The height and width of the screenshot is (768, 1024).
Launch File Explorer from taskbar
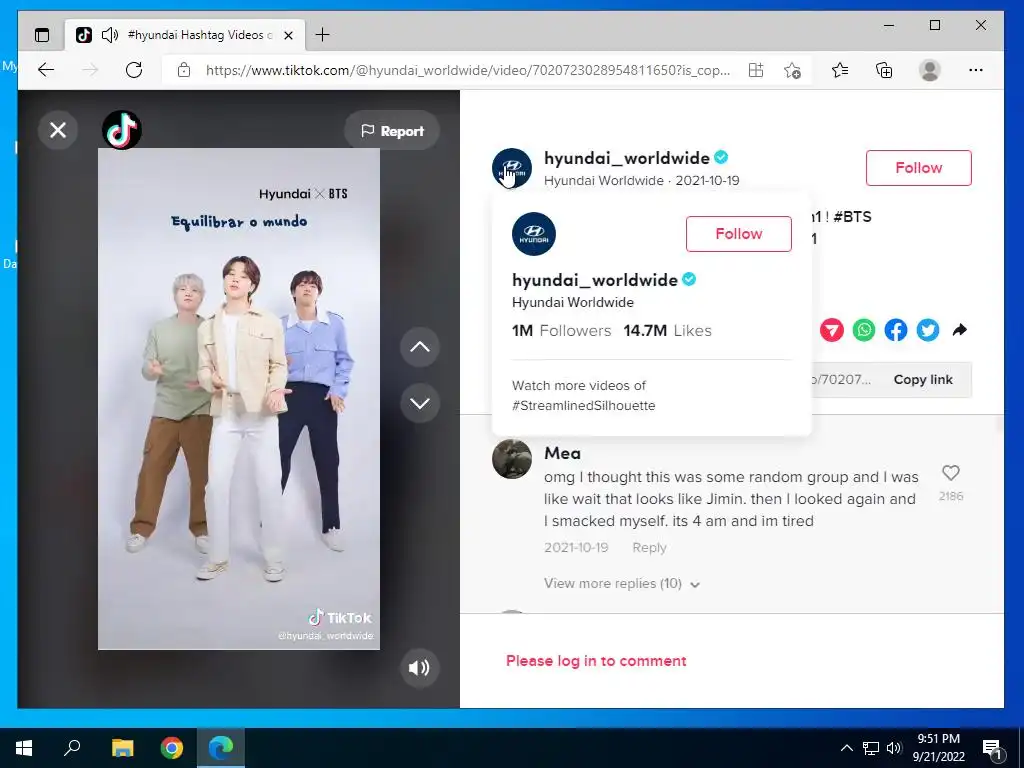pyautogui.click(x=122, y=748)
